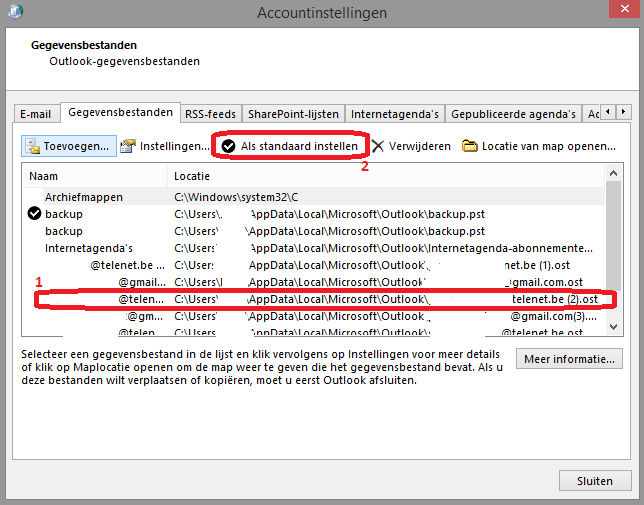
Task: Select the Archiefmappen data file row
Action: point(84,197)
